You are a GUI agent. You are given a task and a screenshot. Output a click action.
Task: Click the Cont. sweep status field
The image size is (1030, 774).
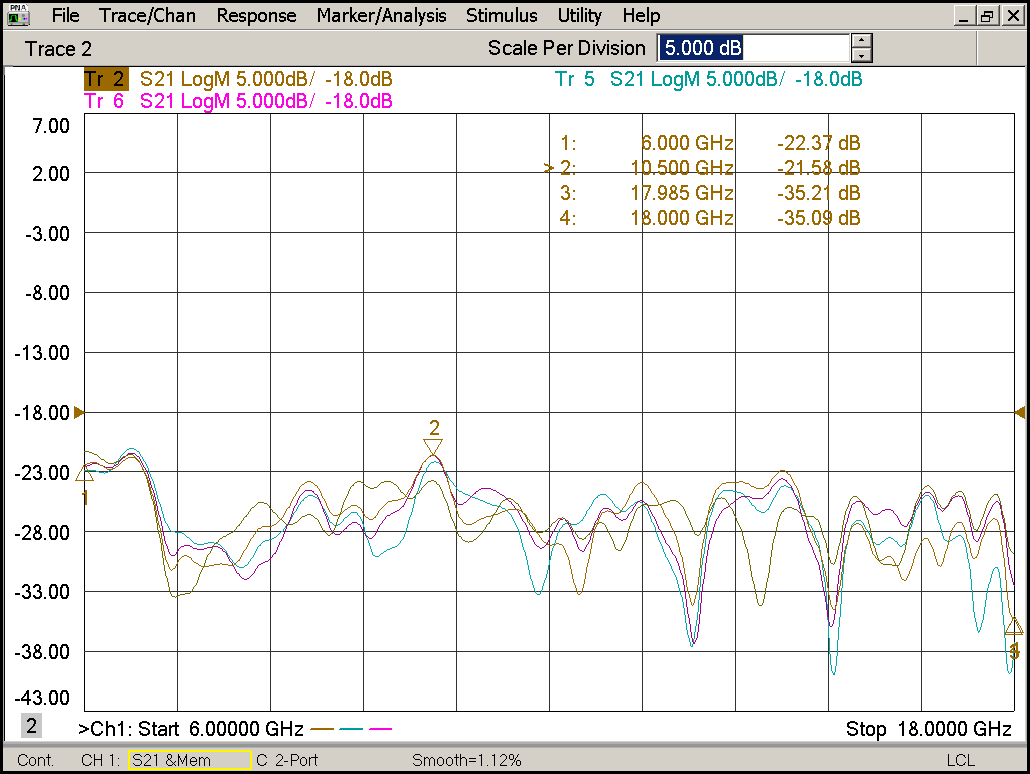click(35, 760)
